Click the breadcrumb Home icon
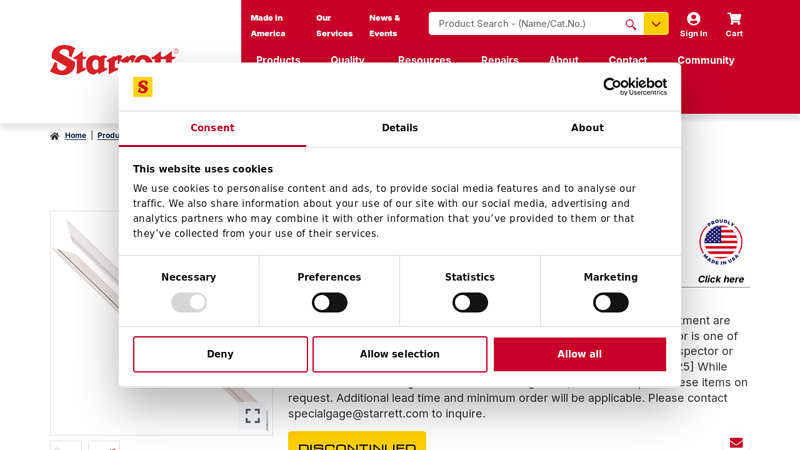800x450 pixels. click(x=56, y=136)
